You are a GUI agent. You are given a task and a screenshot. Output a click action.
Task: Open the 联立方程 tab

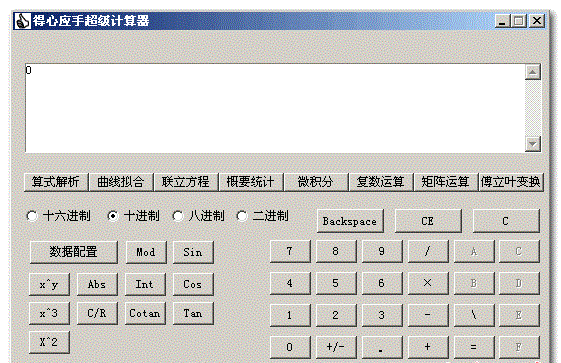(186, 182)
